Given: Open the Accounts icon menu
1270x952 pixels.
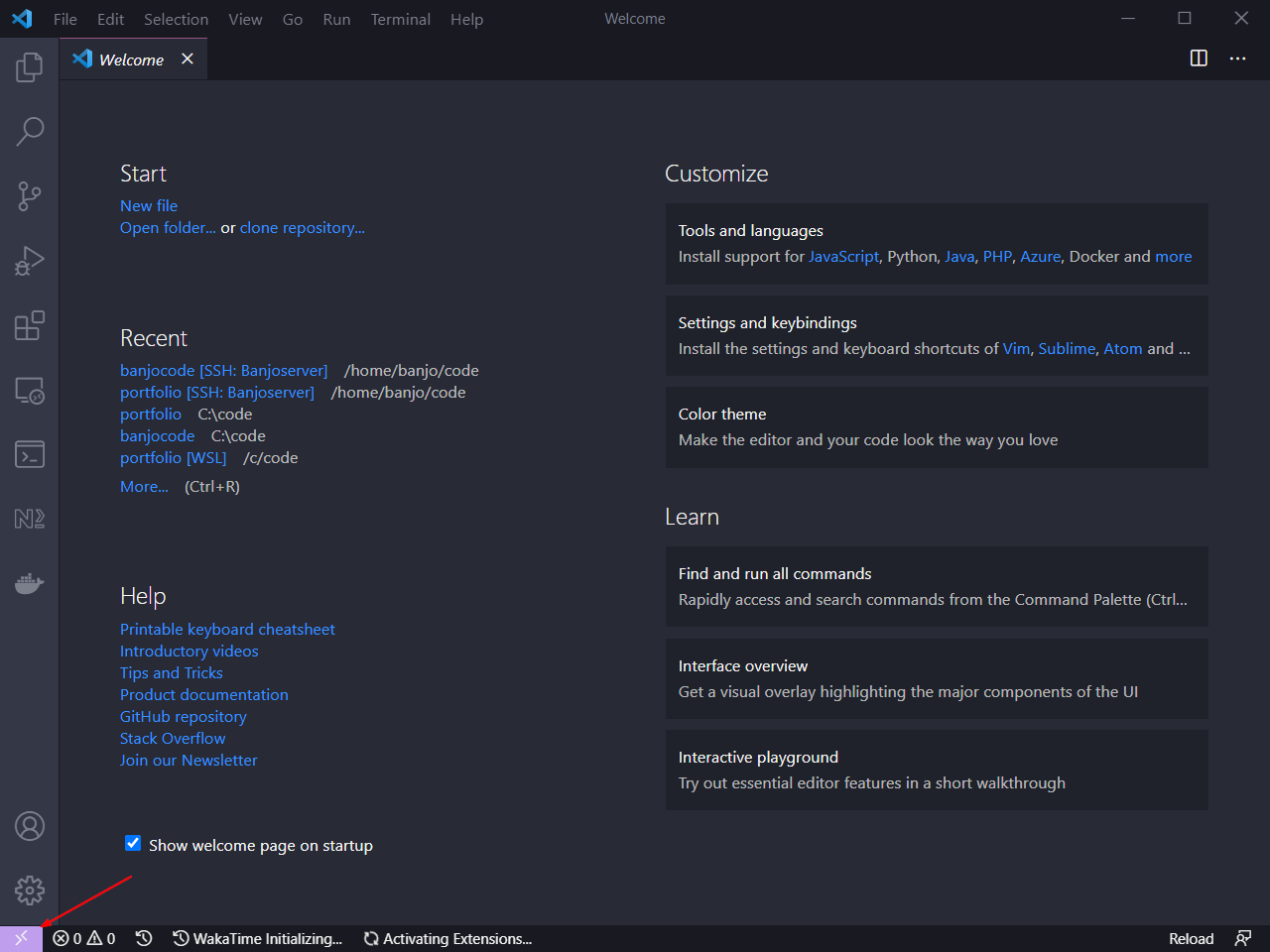Looking at the screenshot, I should pyautogui.click(x=30, y=826).
